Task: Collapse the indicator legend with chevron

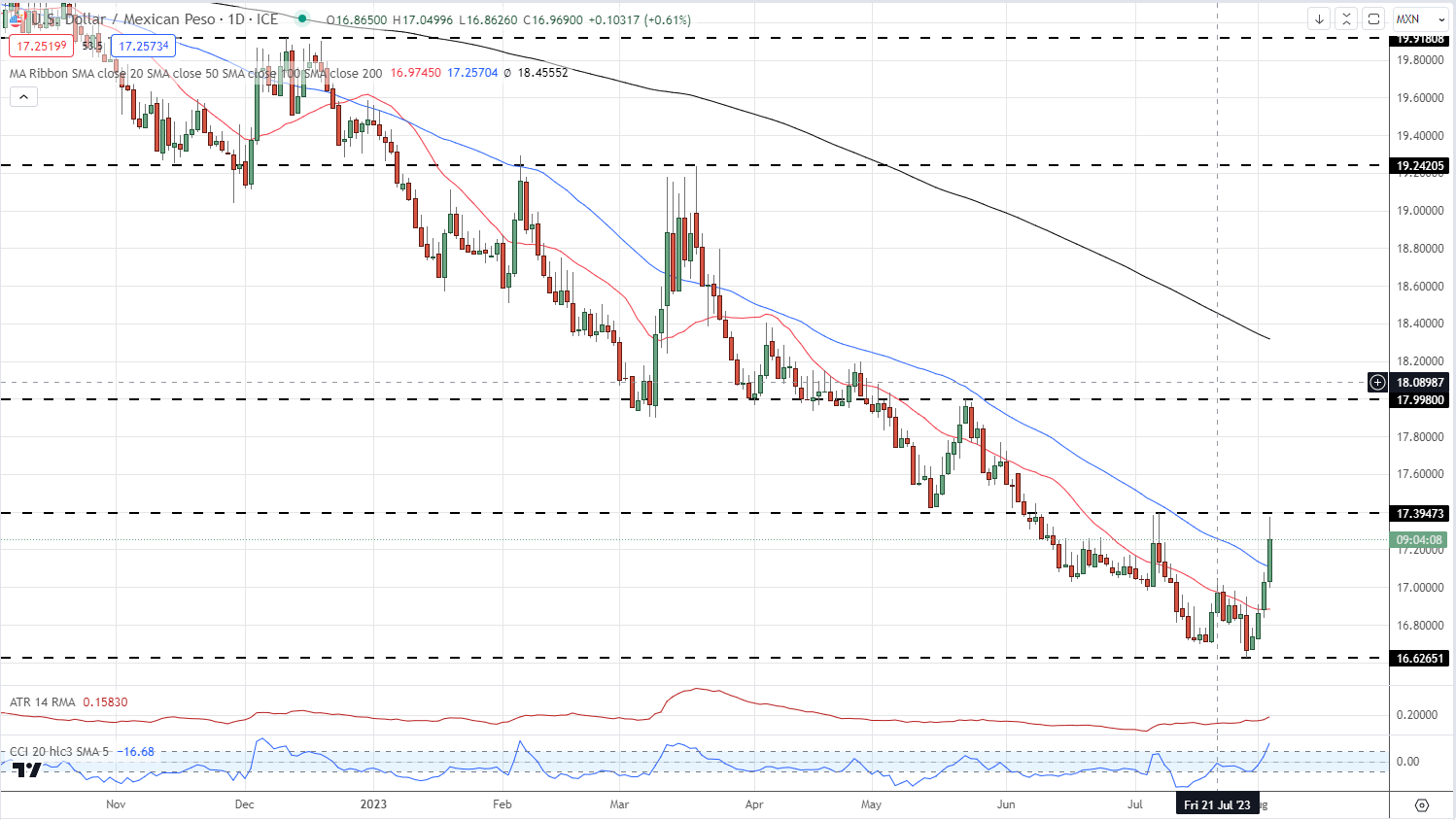Action: coord(23,96)
